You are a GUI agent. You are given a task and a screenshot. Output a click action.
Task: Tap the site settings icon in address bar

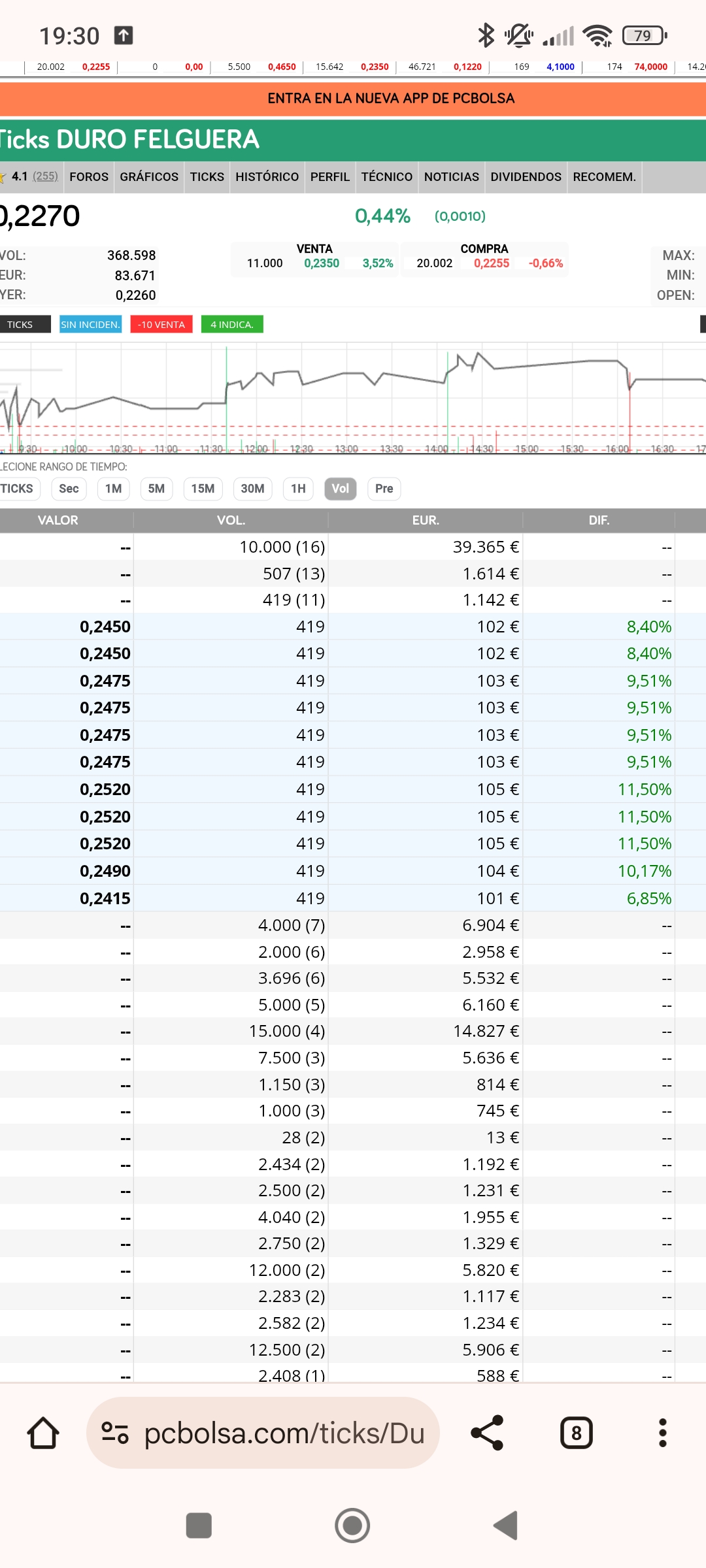pos(115,1433)
